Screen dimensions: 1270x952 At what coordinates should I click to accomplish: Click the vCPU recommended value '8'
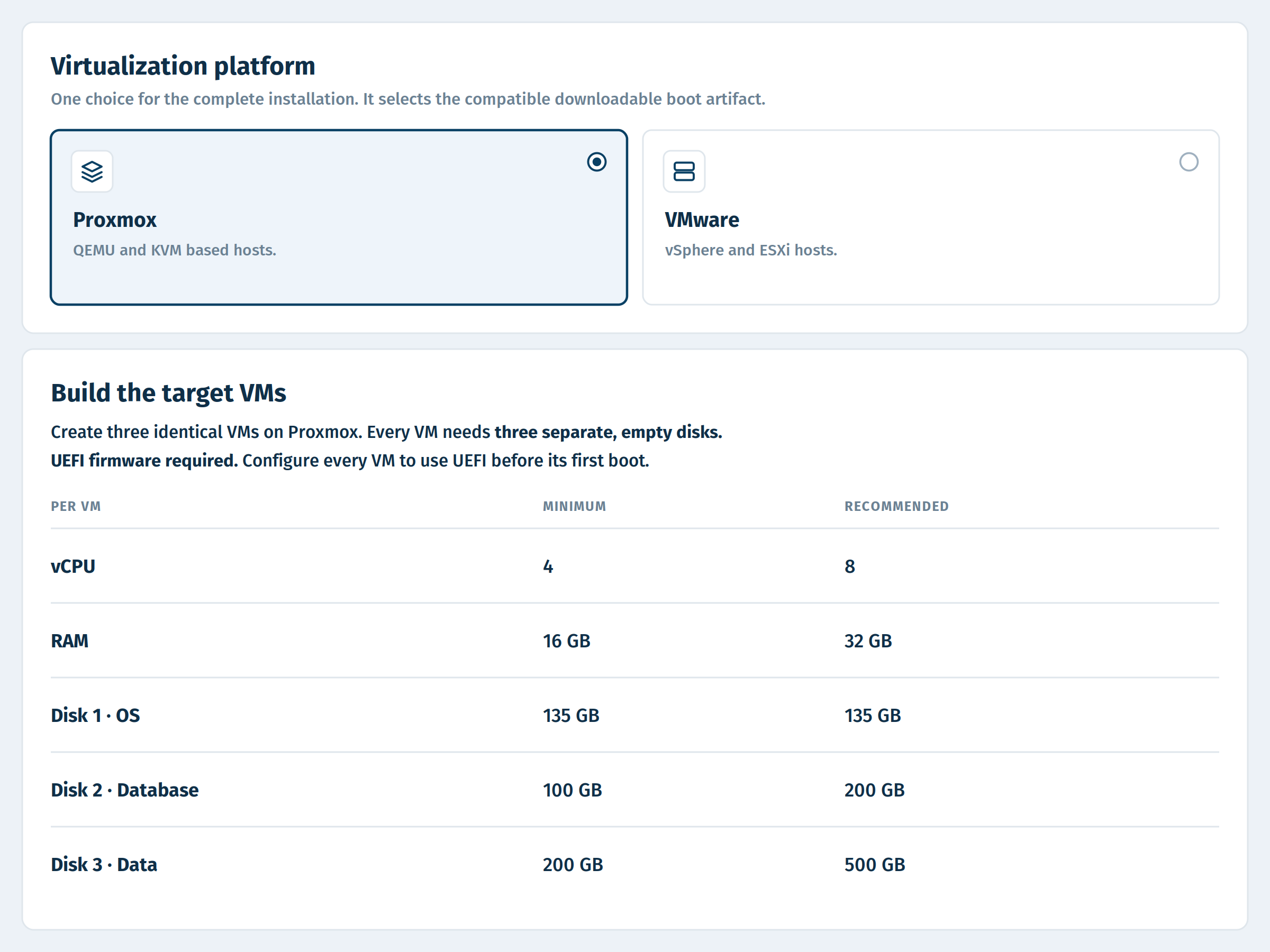tap(850, 566)
